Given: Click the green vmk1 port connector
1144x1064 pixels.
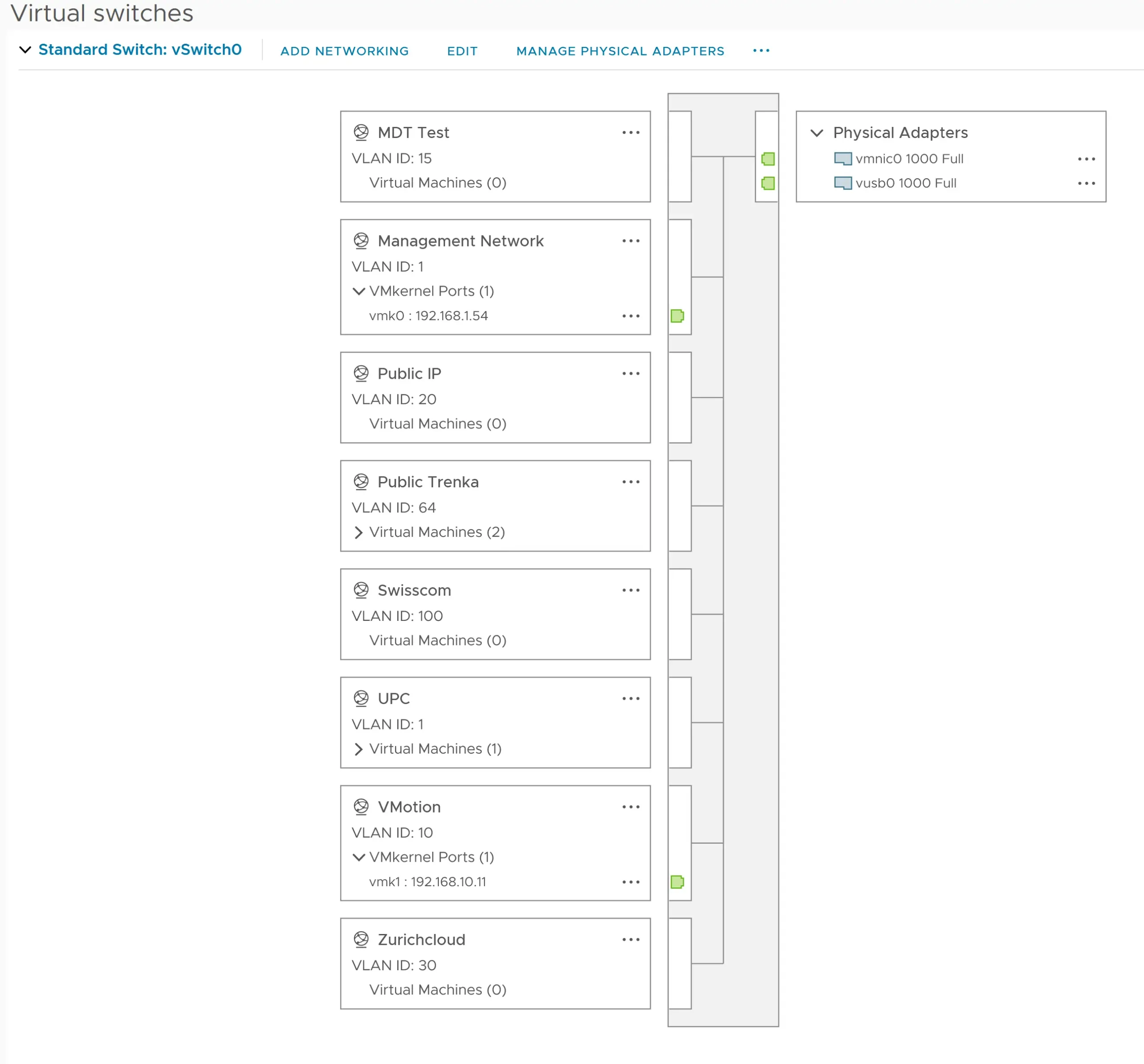Looking at the screenshot, I should [x=677, y=882].
